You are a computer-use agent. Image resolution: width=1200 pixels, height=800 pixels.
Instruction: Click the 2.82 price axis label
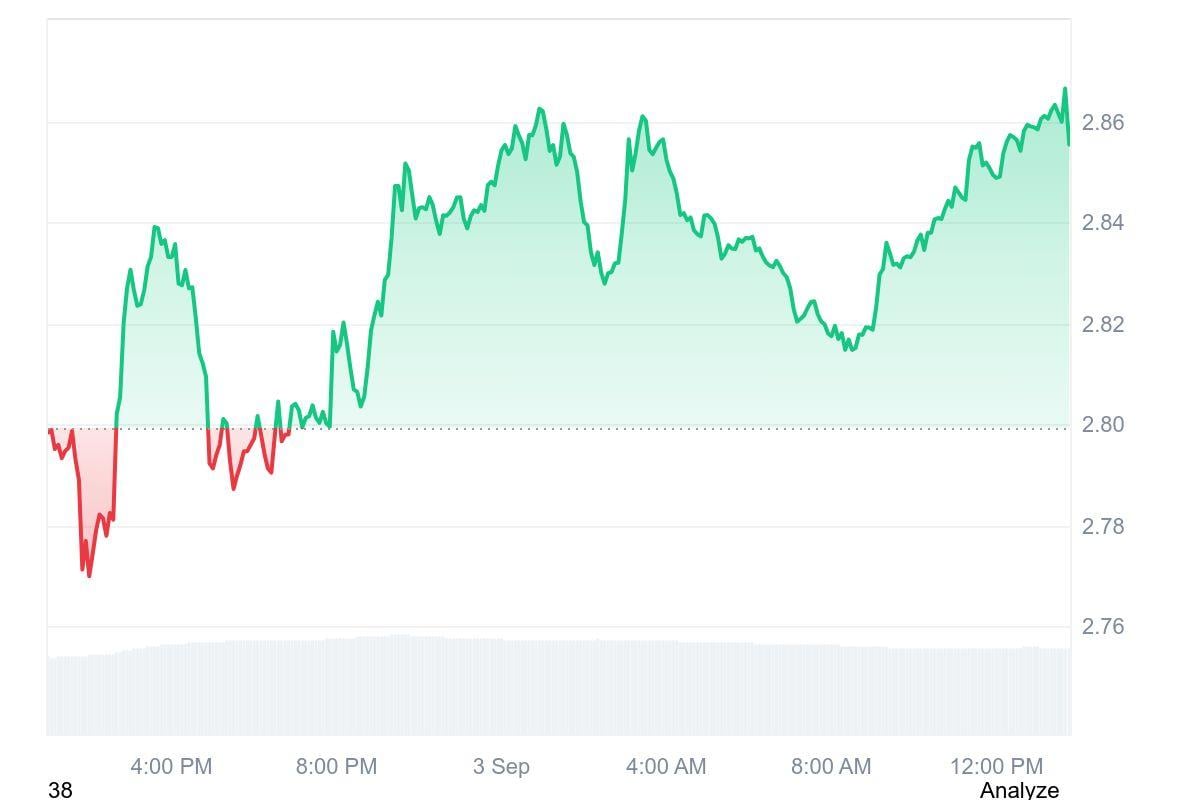(1103, 325)
